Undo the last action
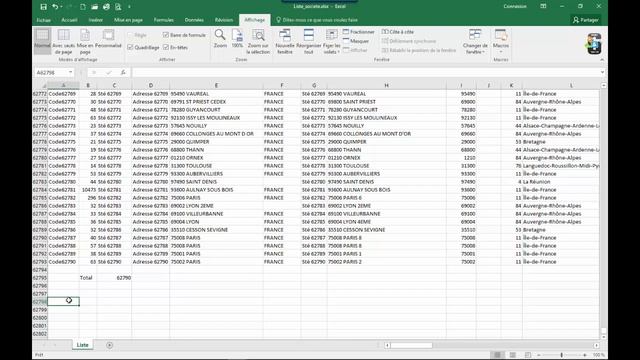This screenshot has width=640, height=360. 55,7
